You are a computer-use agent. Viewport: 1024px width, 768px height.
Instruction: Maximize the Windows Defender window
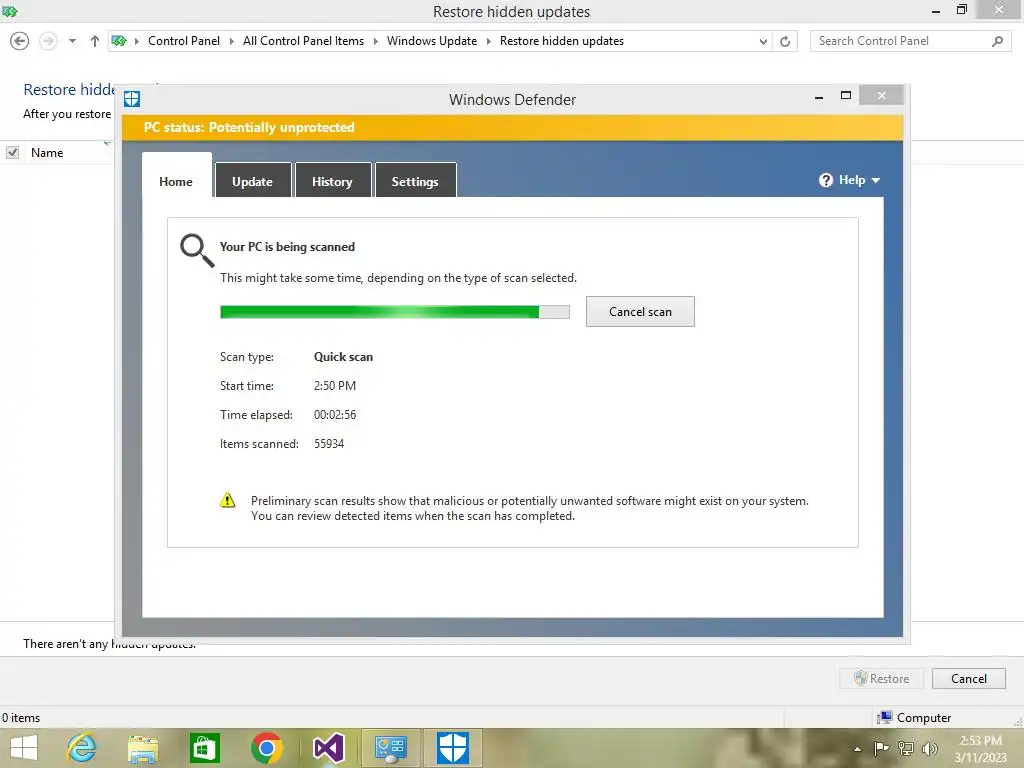tap(846, 95)
